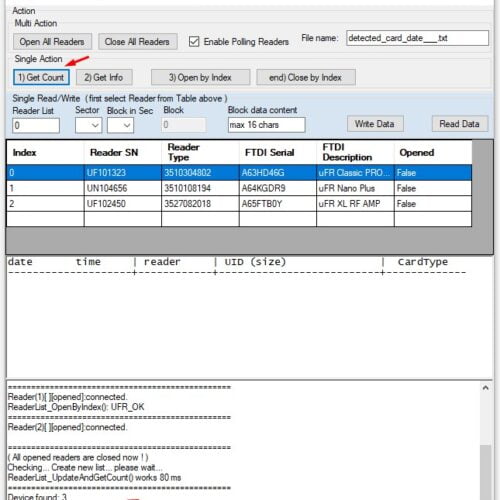Click 3) Open by Index button
Image resolution: width=500 pixels, height=500 pixels.
pos(200,77)
